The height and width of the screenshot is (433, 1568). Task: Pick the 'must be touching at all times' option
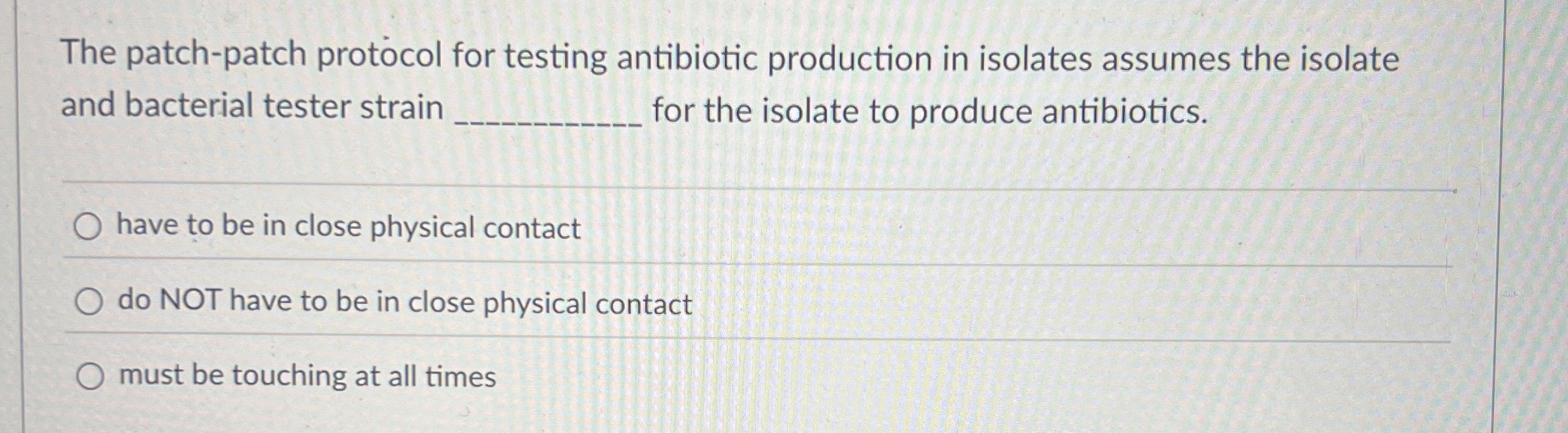(90, 375)
